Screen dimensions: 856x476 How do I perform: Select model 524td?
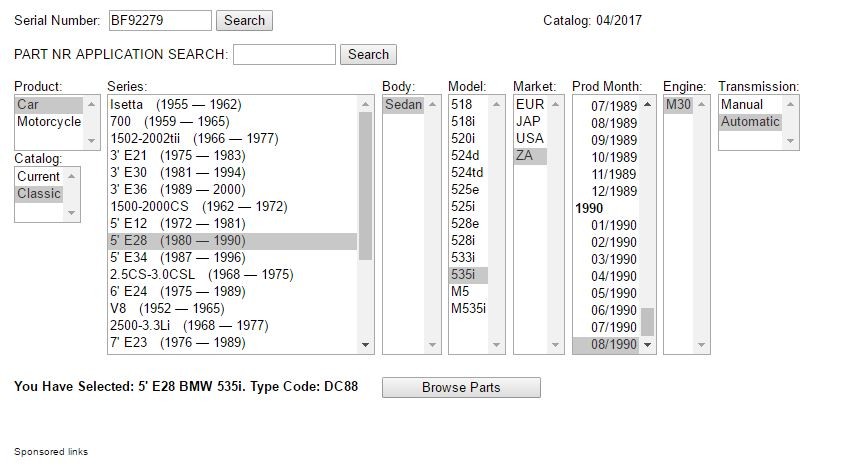click(x=468, y=172)
